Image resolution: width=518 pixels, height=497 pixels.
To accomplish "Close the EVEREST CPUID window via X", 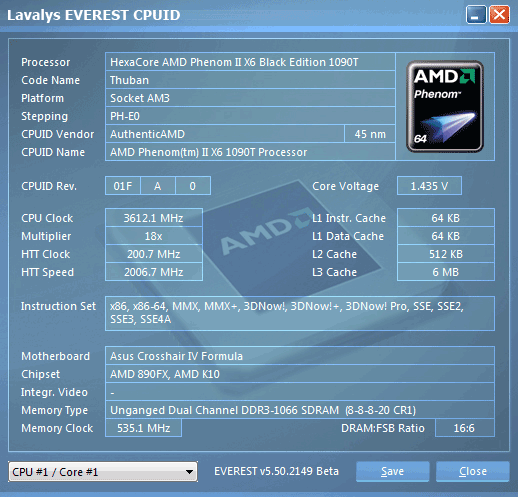I will (x=499, y=15).
